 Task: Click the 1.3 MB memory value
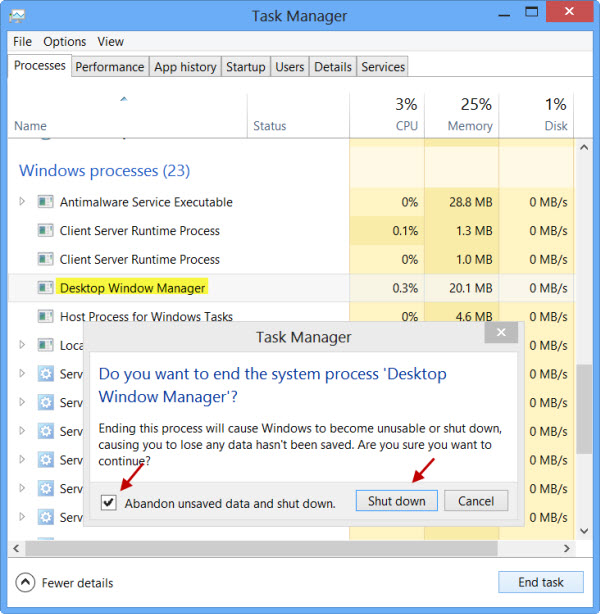pyautogui.click(x=474, y=231)
